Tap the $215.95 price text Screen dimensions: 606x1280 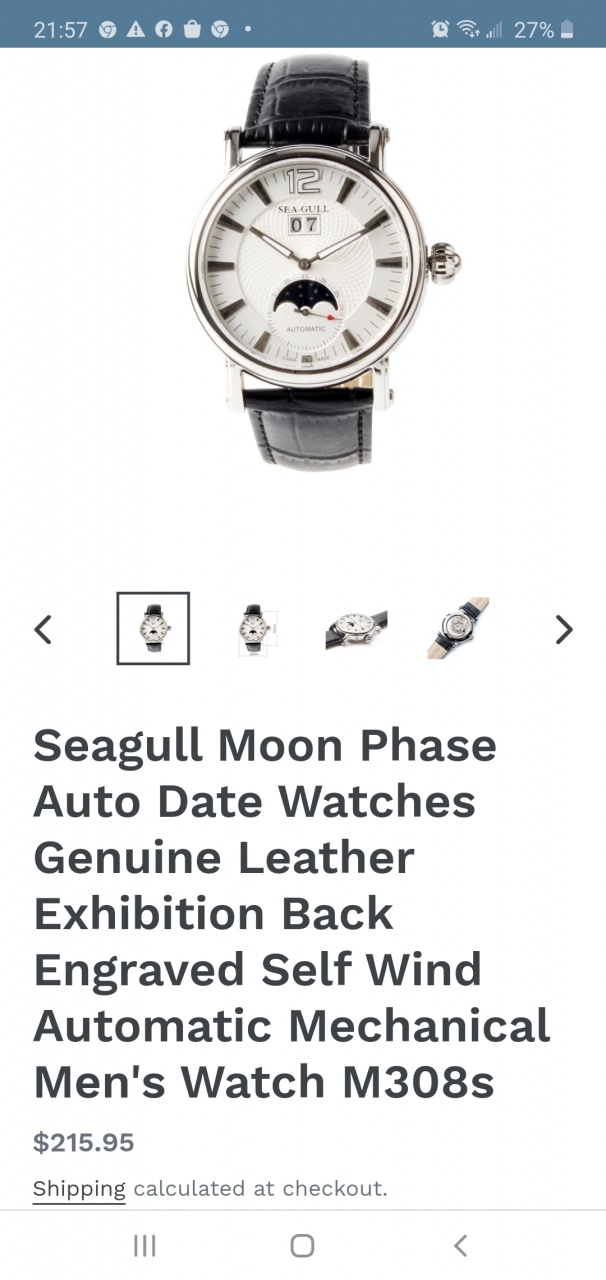84,1142
